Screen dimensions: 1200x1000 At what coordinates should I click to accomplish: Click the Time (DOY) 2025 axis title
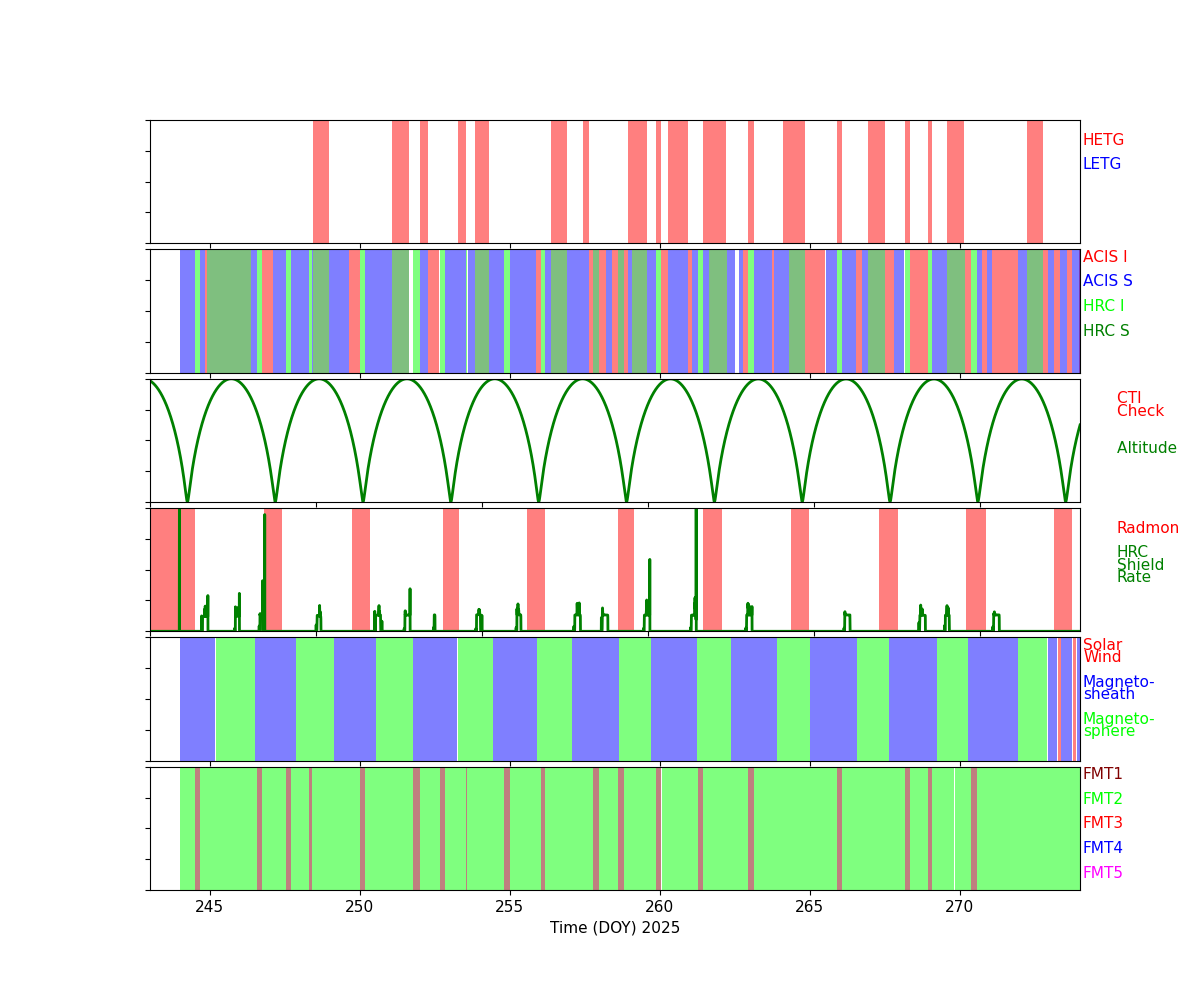(615, 928)
